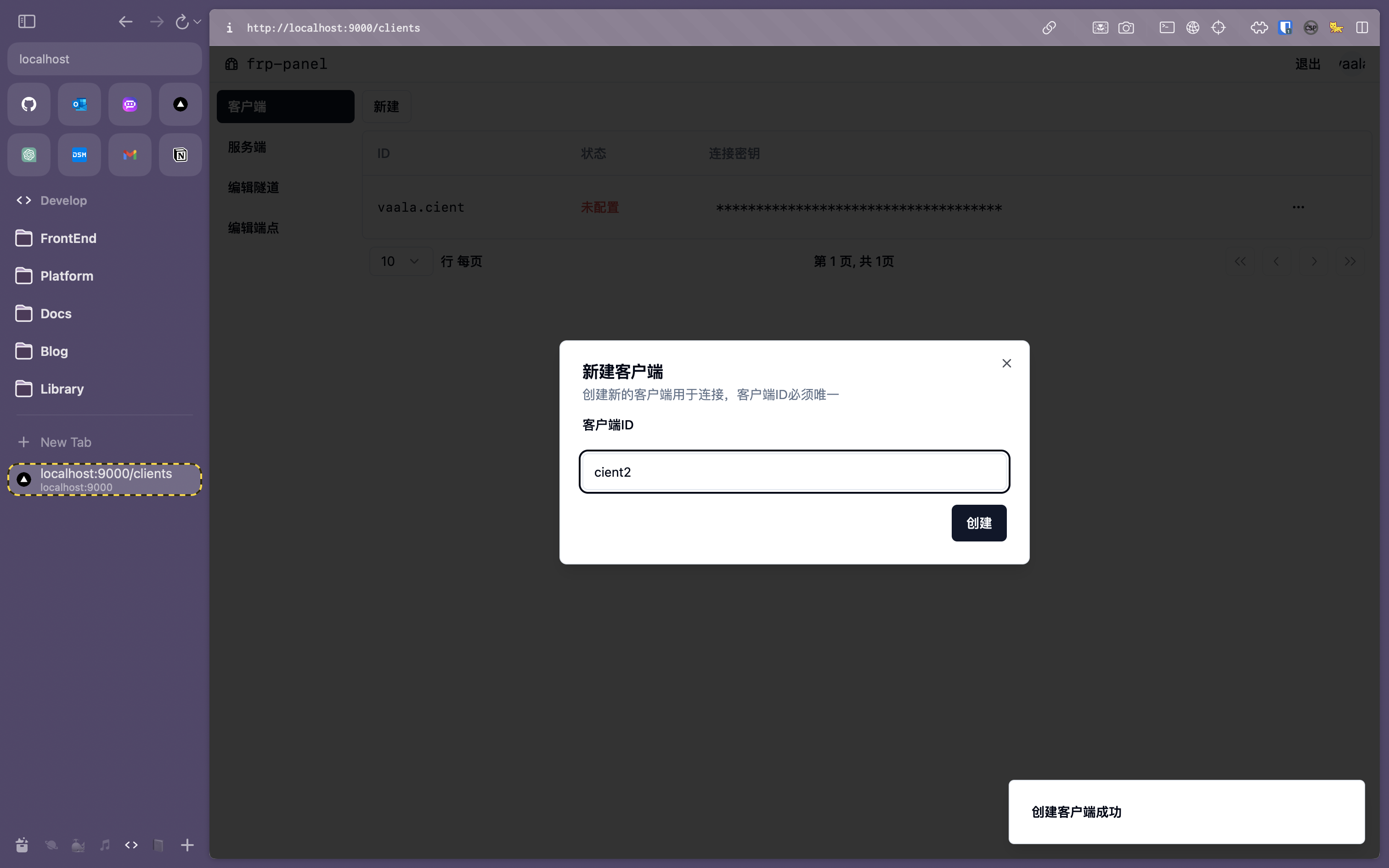The image size is (1389, 868).
Task: Copy page link via chain icon
Action: click(1049, 28)
